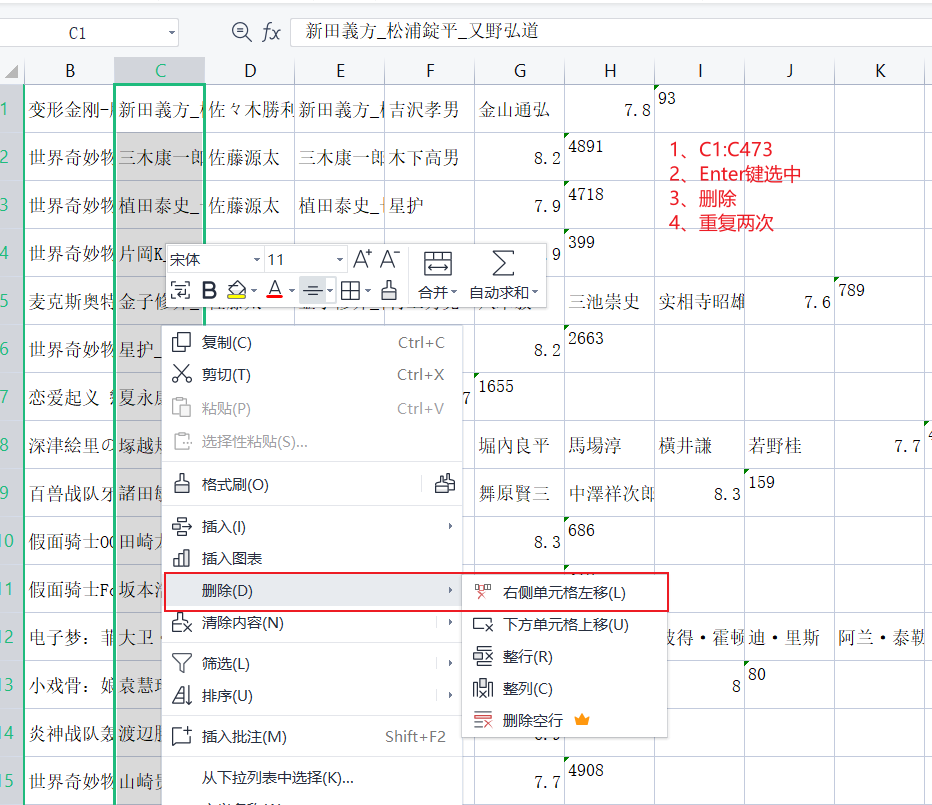Click the delete blank rows premium crown icon
Screen dimensions: 932x805
click(x=582, y=720)
